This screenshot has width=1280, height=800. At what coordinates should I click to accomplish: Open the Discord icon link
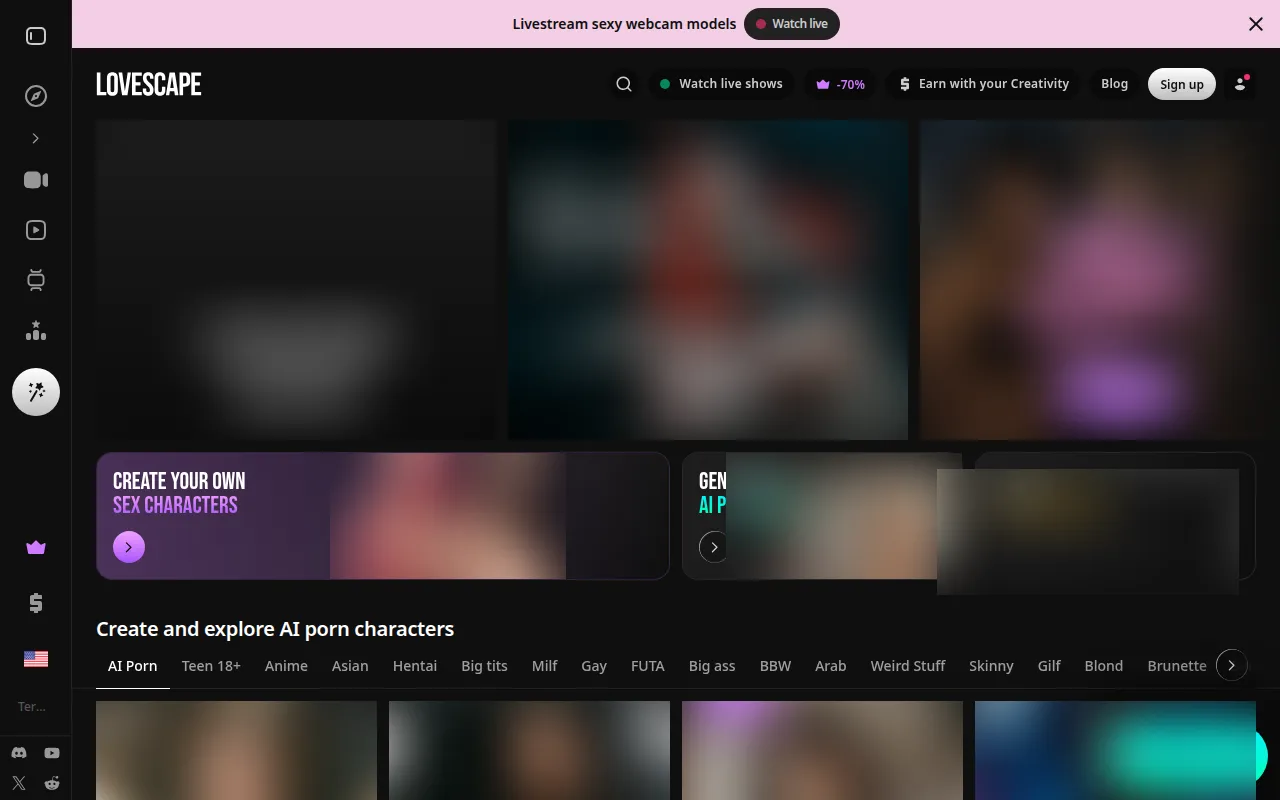[19, 752]
